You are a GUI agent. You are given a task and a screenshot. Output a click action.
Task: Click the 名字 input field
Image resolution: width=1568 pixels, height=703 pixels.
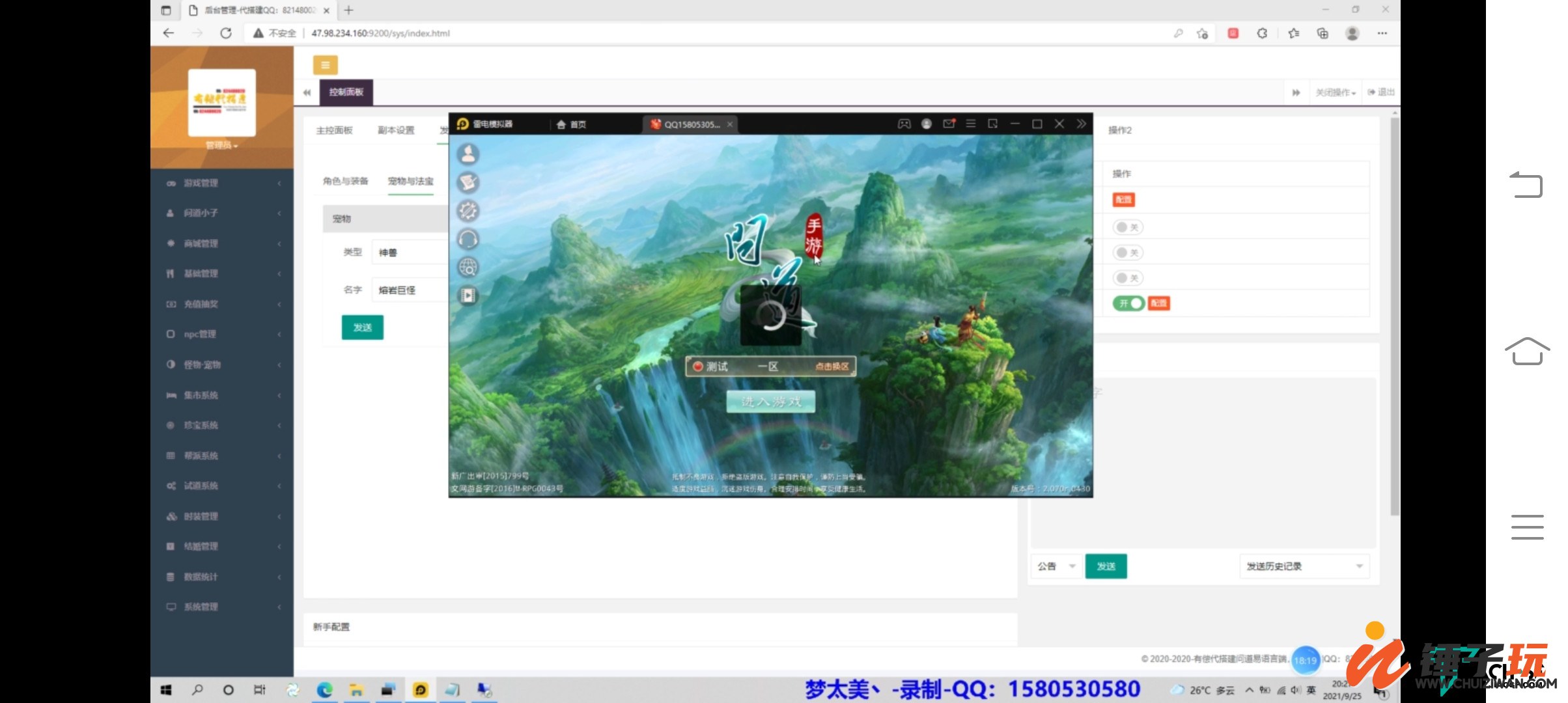[x=410, y=290]
